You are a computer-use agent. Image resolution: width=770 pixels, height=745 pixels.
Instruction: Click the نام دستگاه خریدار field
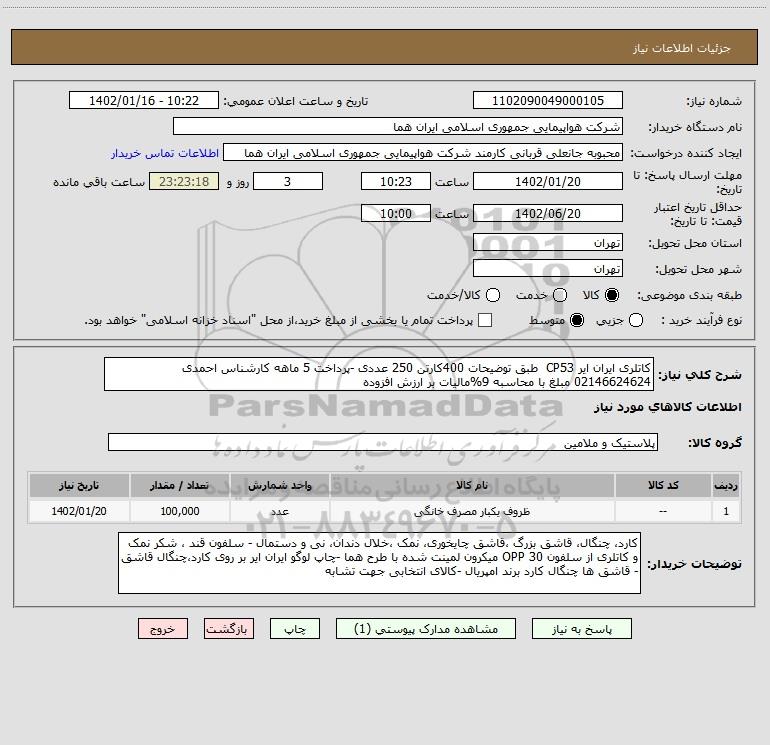tap(398, 127)
